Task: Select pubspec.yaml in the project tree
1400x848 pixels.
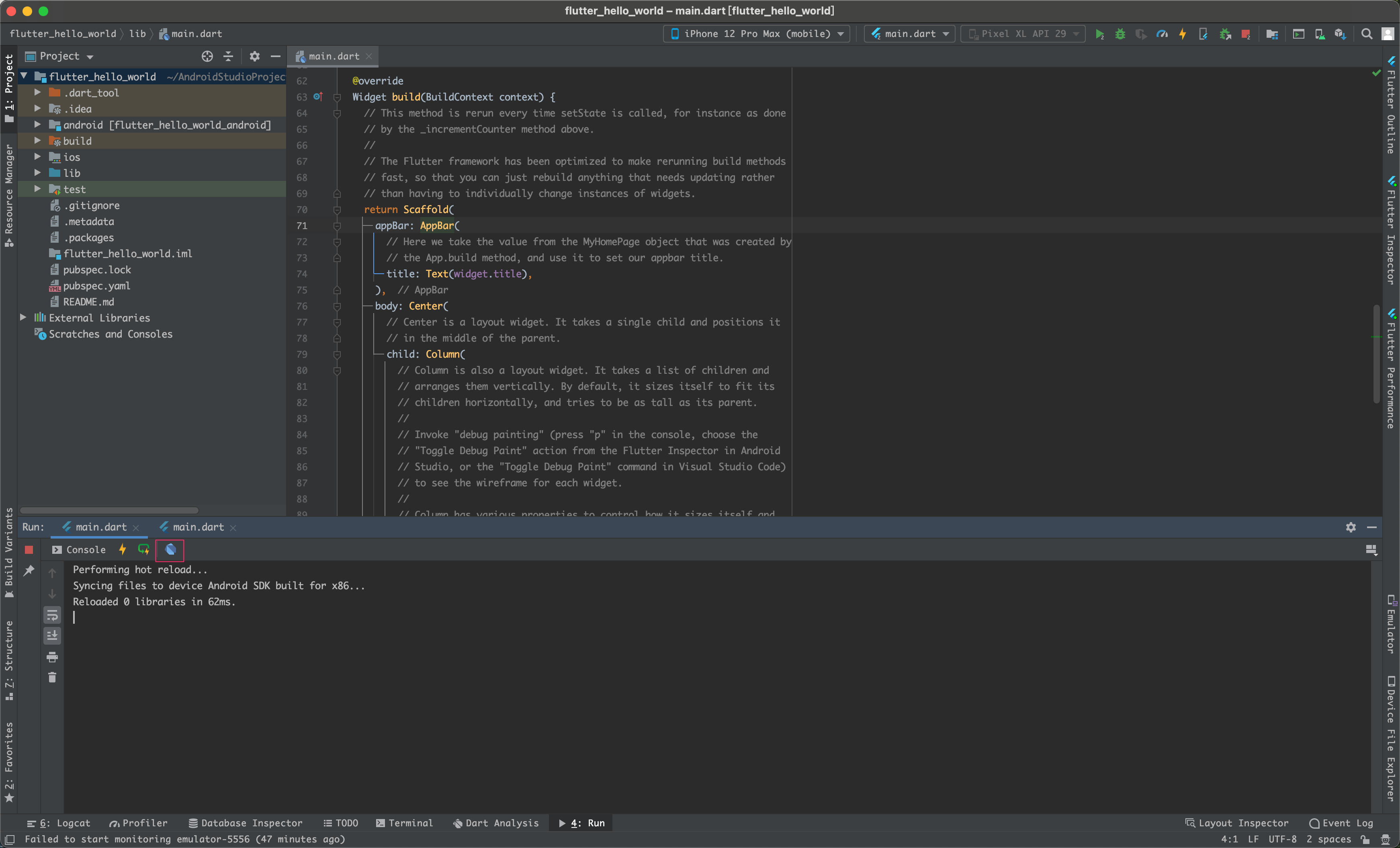Action: click(96, 285)
